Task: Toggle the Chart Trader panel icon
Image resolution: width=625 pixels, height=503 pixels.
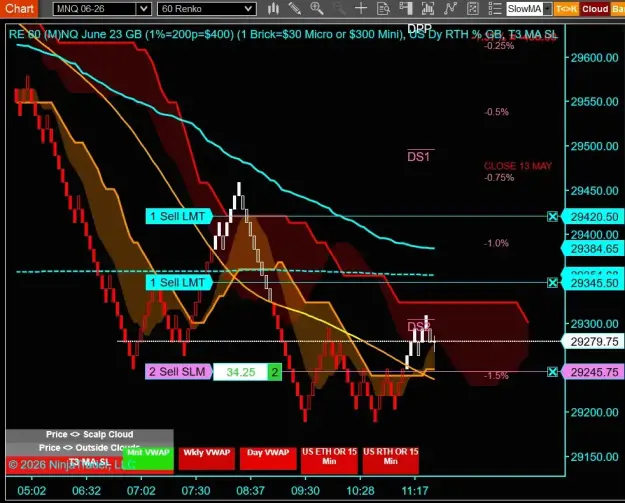Action: coord(406,8)
